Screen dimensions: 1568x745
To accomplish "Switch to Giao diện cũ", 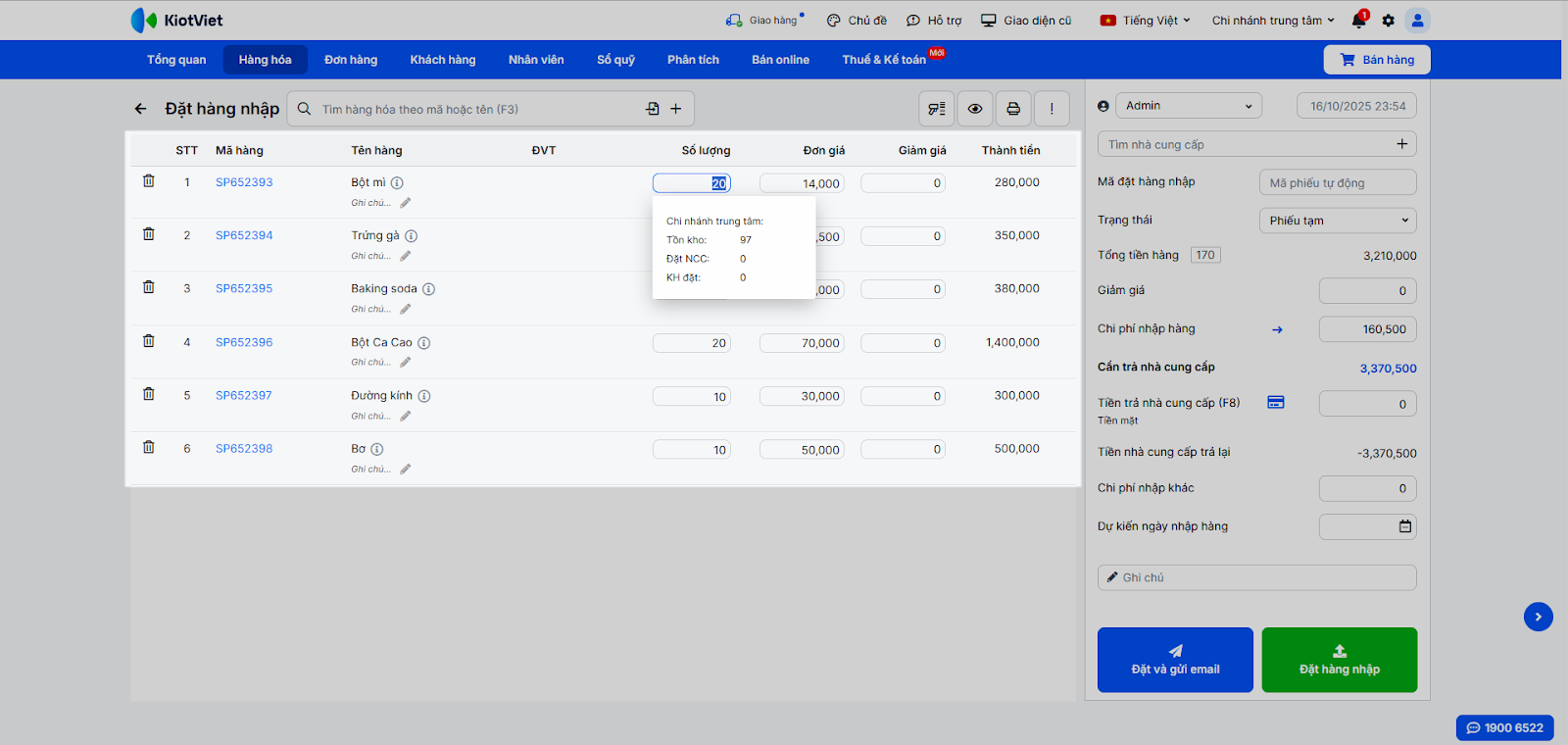I will coord(1026,21).
